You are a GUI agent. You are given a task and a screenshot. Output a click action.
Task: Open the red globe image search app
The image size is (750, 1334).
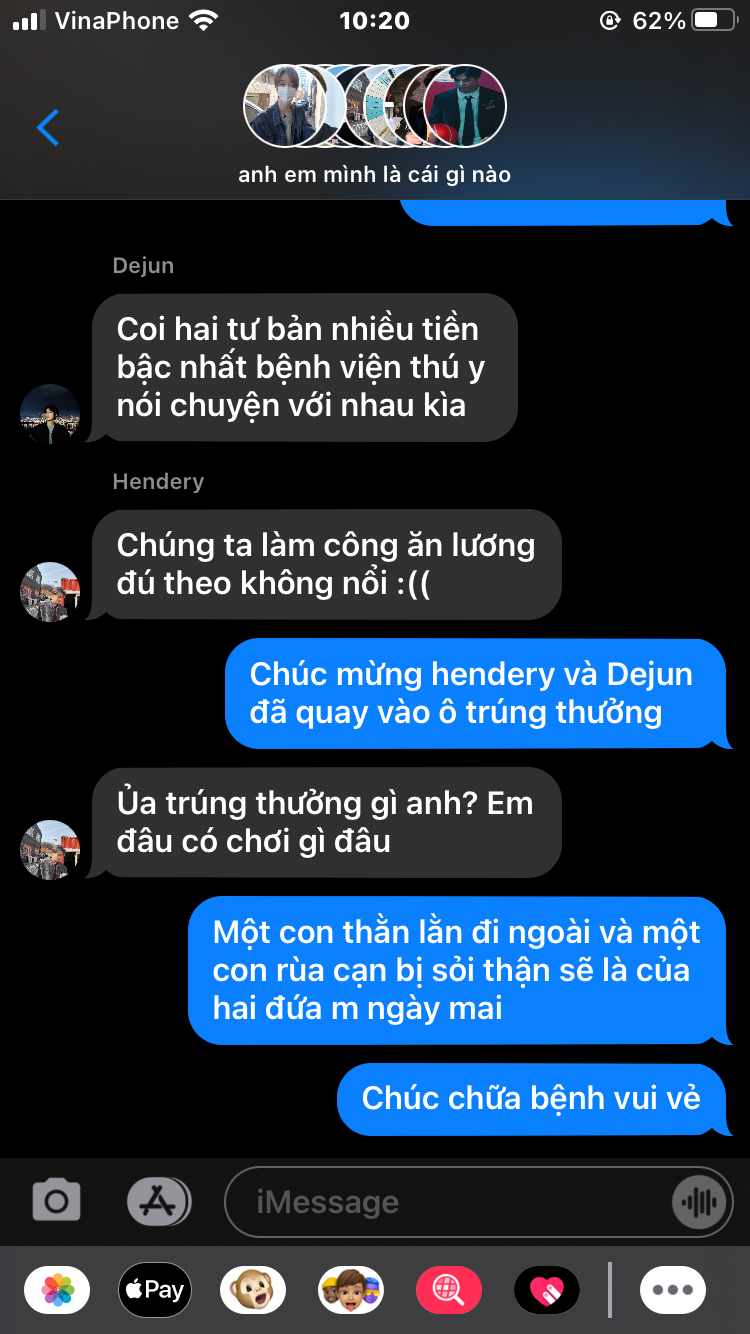tap(449, 1290)
